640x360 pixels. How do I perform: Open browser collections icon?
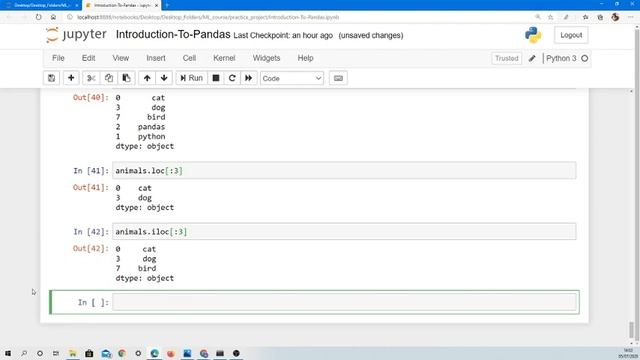600,17
